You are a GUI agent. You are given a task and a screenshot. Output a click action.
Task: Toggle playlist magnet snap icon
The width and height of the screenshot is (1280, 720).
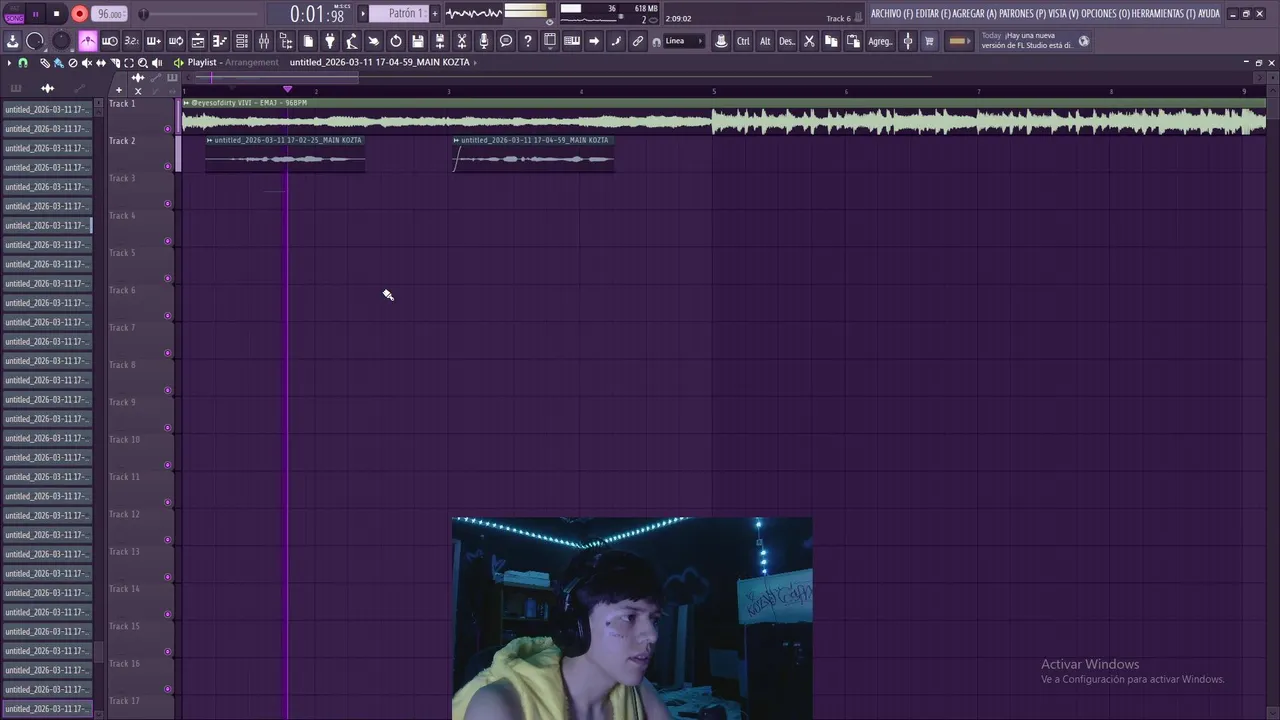point(23,62)
